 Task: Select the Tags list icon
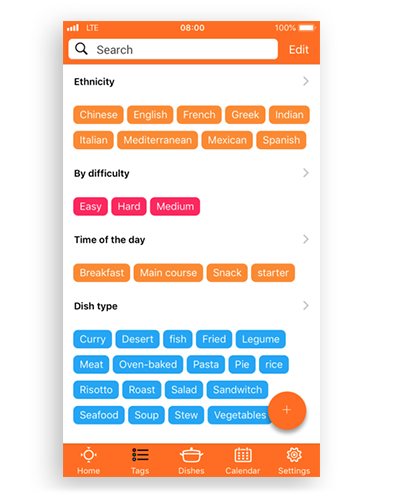click(140, 455)
